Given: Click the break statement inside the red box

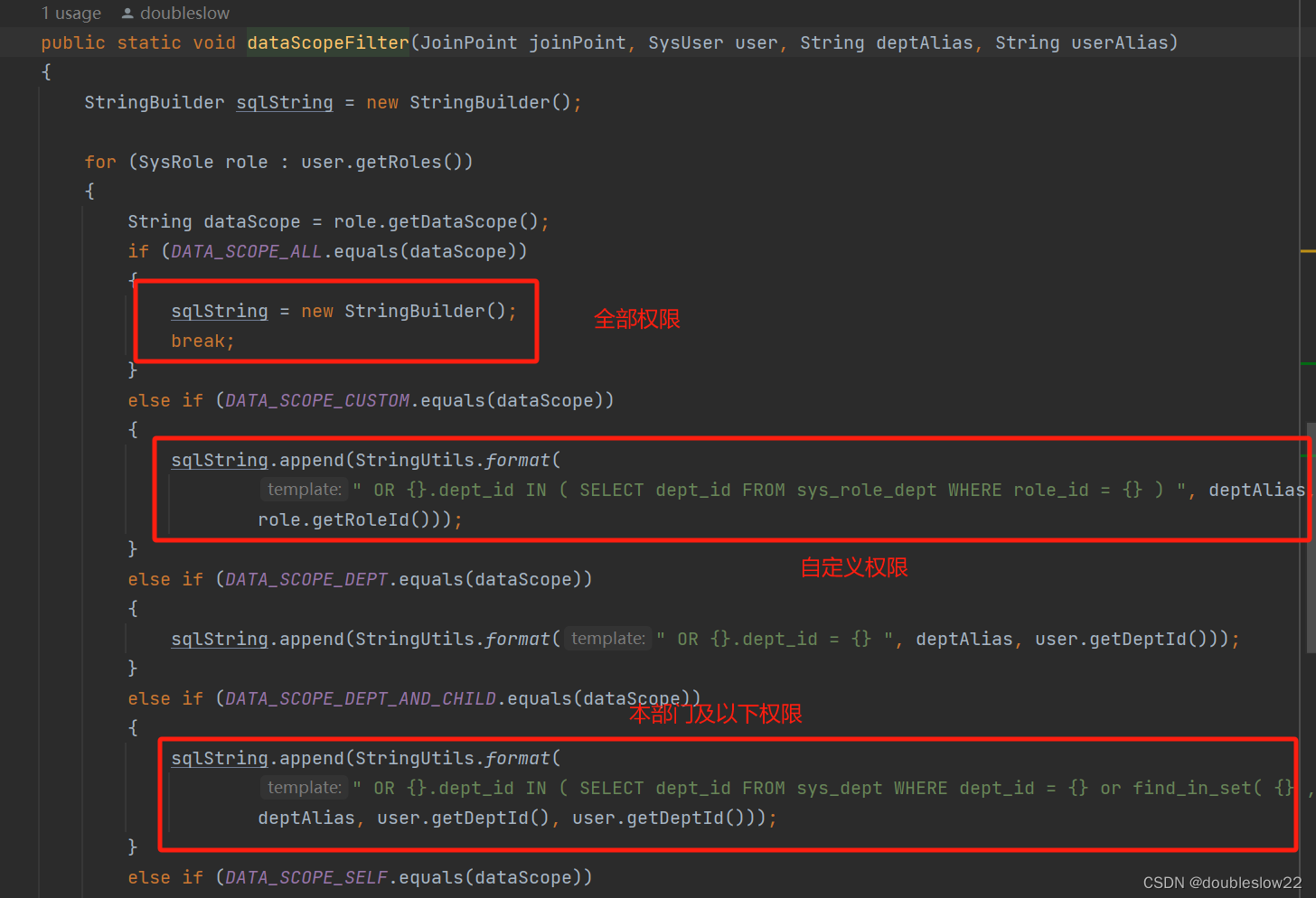Looking at the screenshot, I should (x=198, y=341).
